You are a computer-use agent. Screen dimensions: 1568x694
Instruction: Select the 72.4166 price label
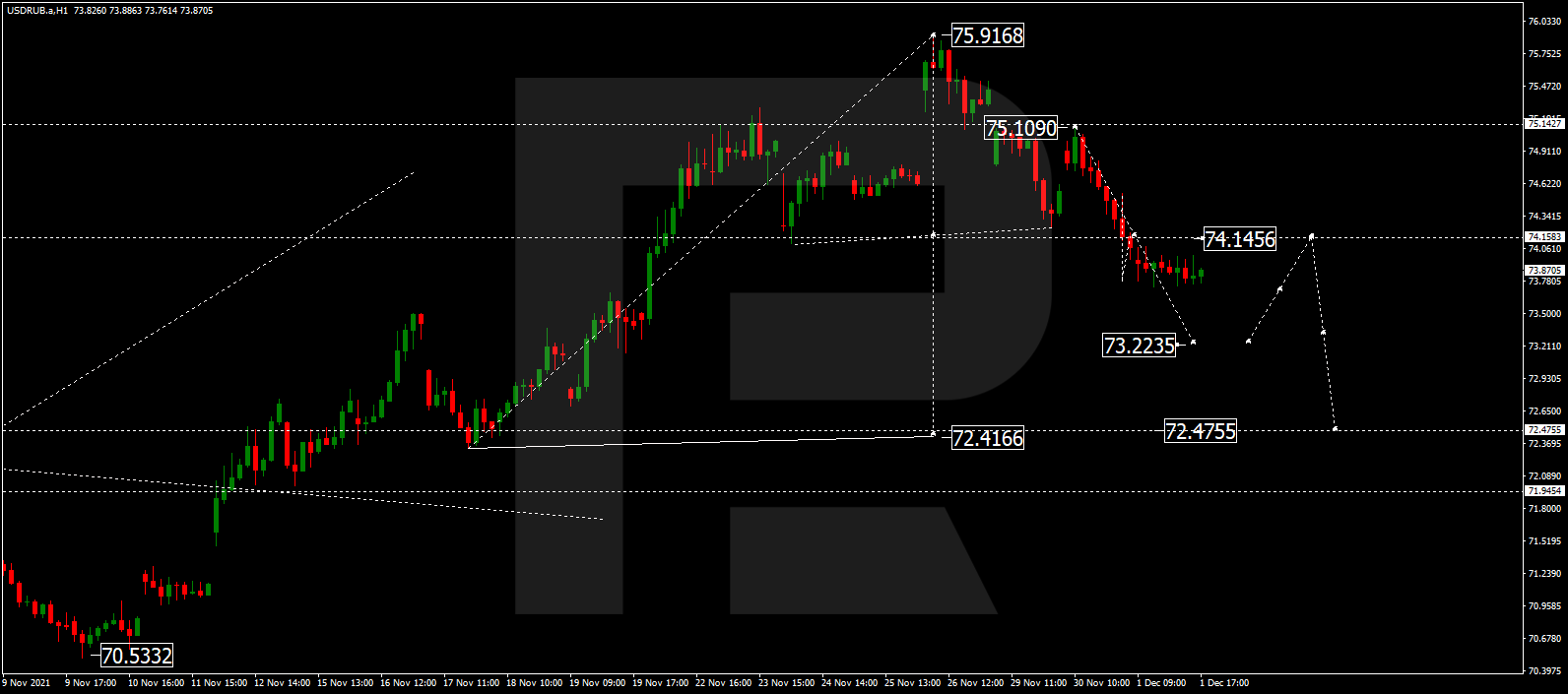point(987,438)
